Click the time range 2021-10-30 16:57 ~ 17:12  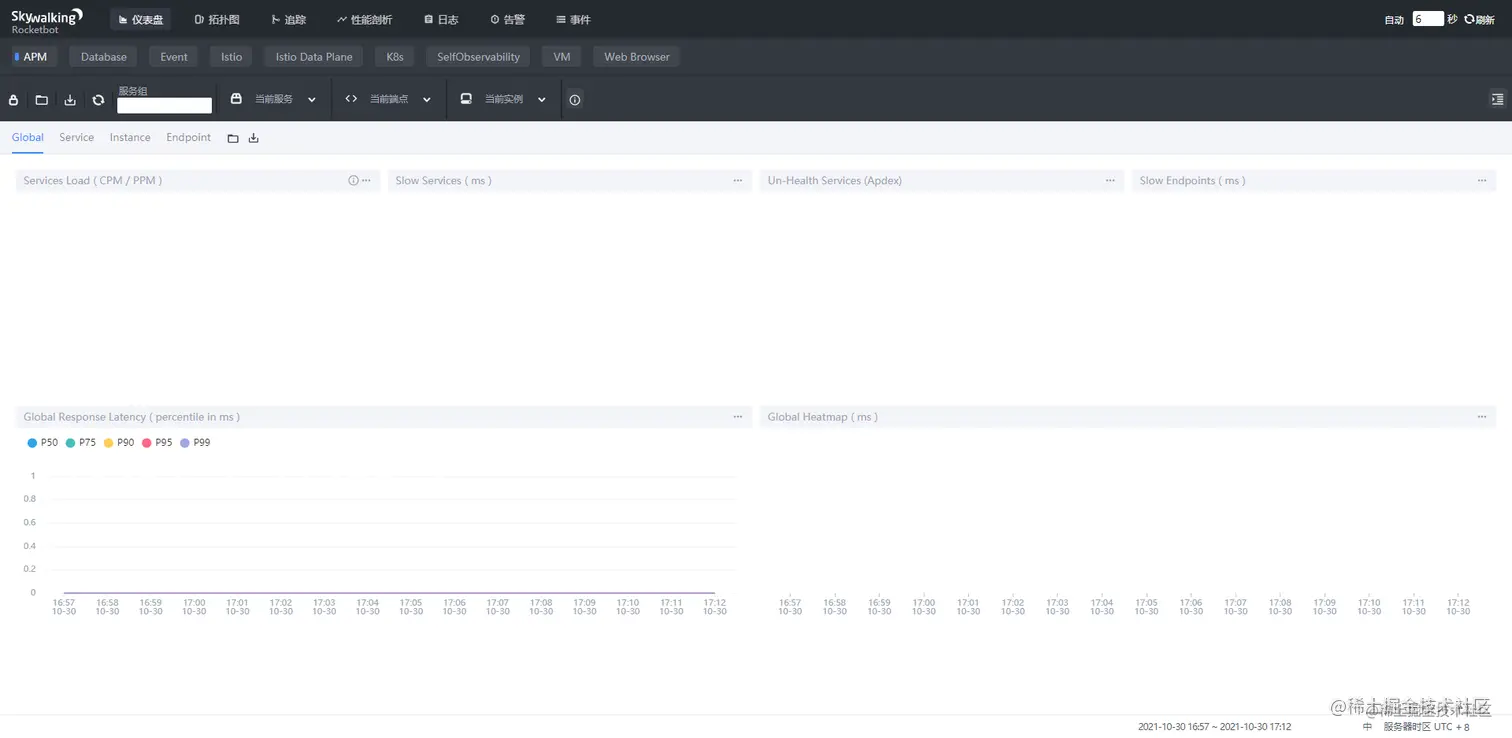pyautogui.click(x=1214, y=727)
